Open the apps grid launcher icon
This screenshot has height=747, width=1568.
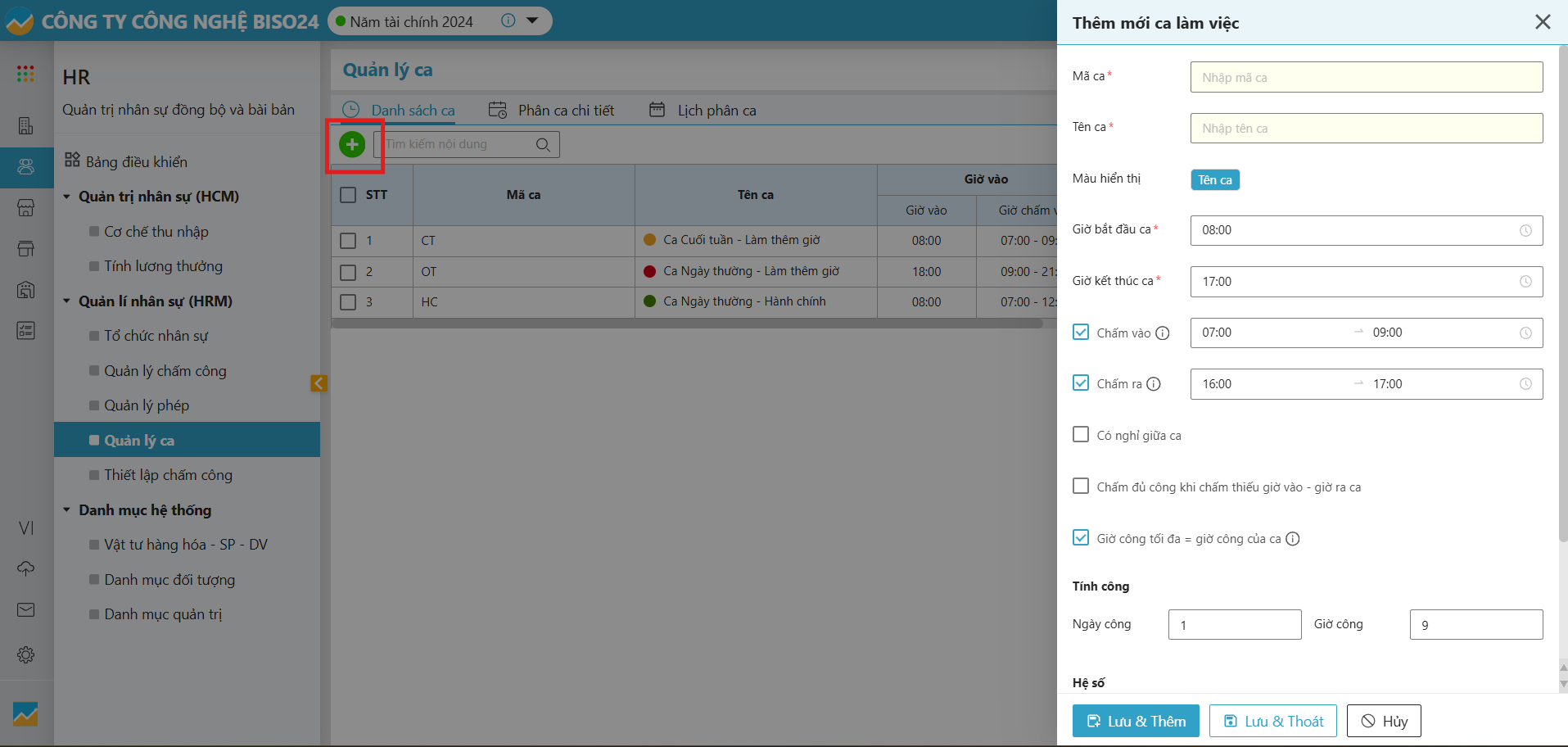coord(25,74)
